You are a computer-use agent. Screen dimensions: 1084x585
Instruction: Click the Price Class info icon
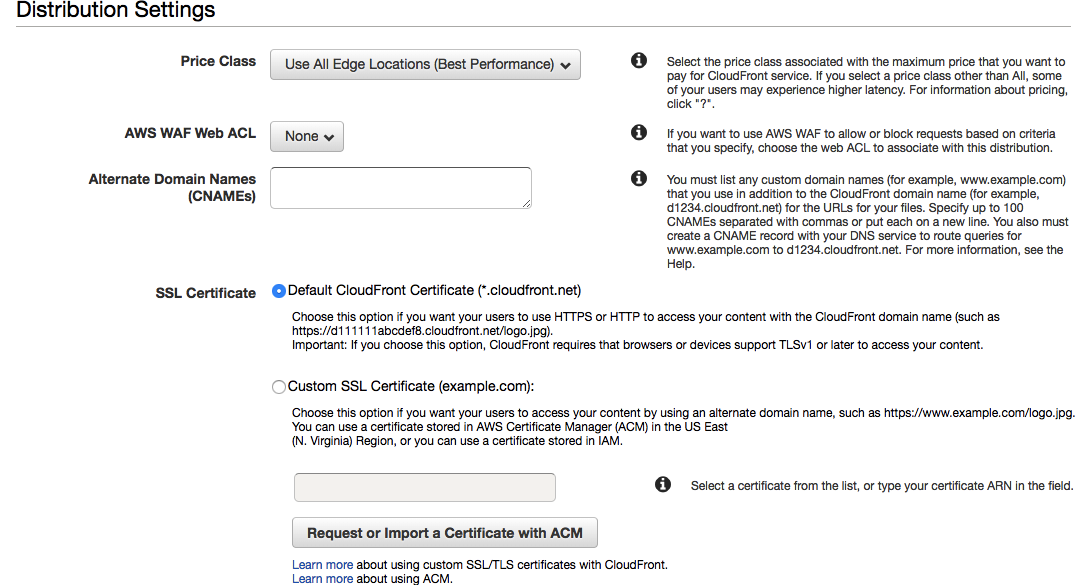coord(639,60)
